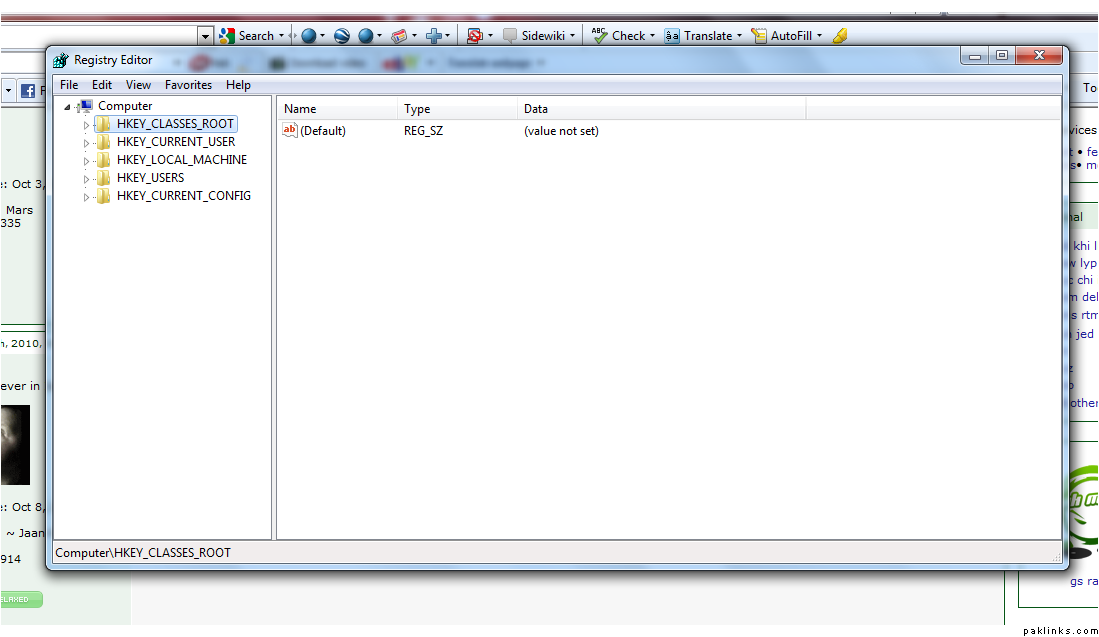
Task: Click the Facebook icon in the toolbar
Action: point(28,90)
